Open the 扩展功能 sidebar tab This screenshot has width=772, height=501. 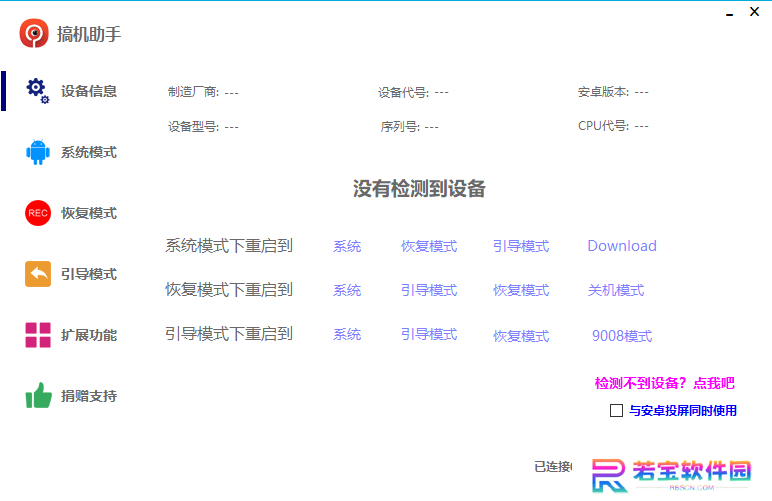[89, 335]
